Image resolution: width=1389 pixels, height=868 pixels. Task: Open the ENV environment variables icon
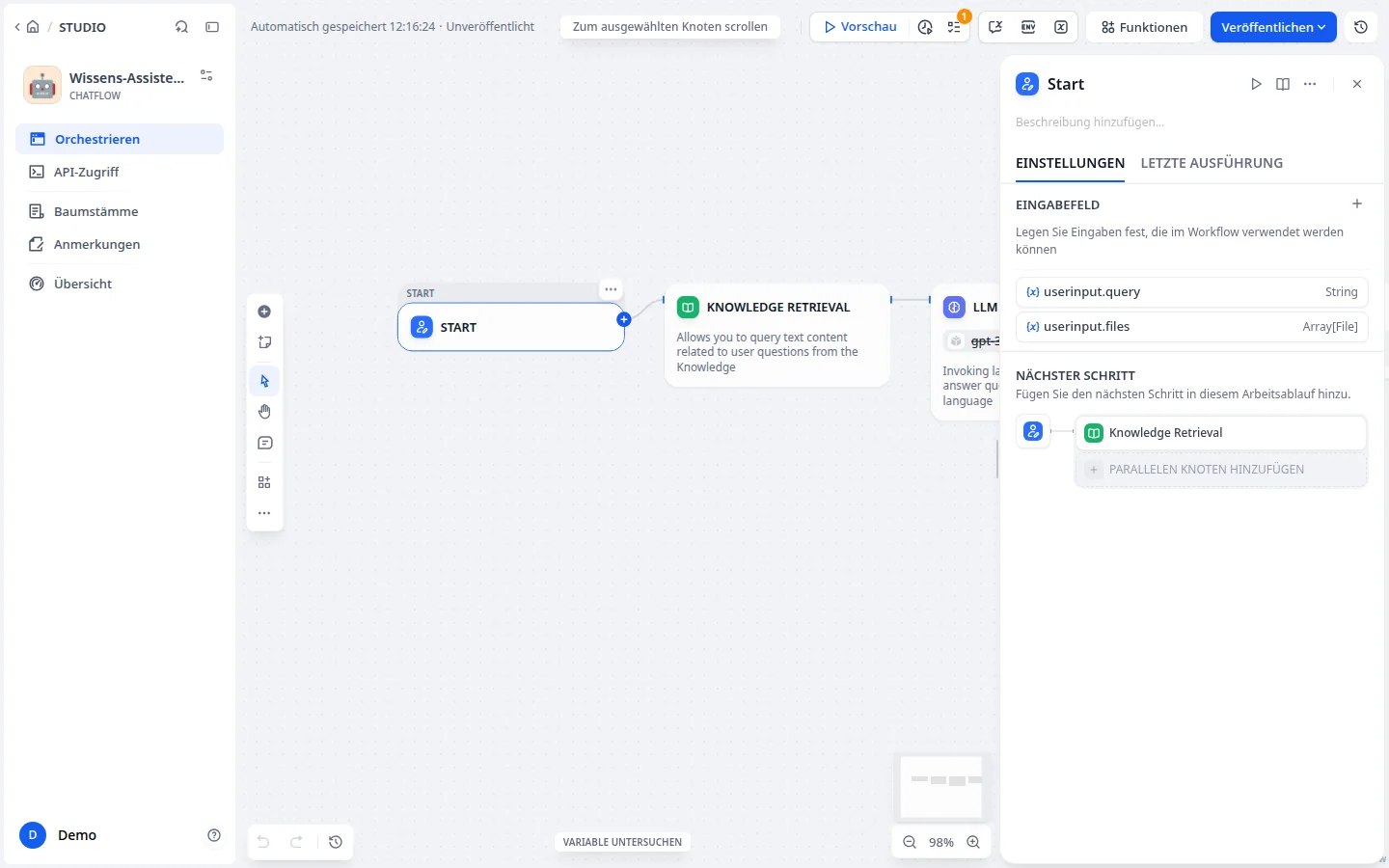coord(1028,27)
